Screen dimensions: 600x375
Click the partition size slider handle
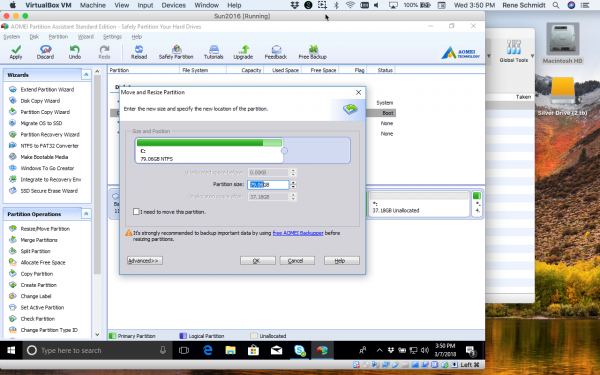pos(284,151)
